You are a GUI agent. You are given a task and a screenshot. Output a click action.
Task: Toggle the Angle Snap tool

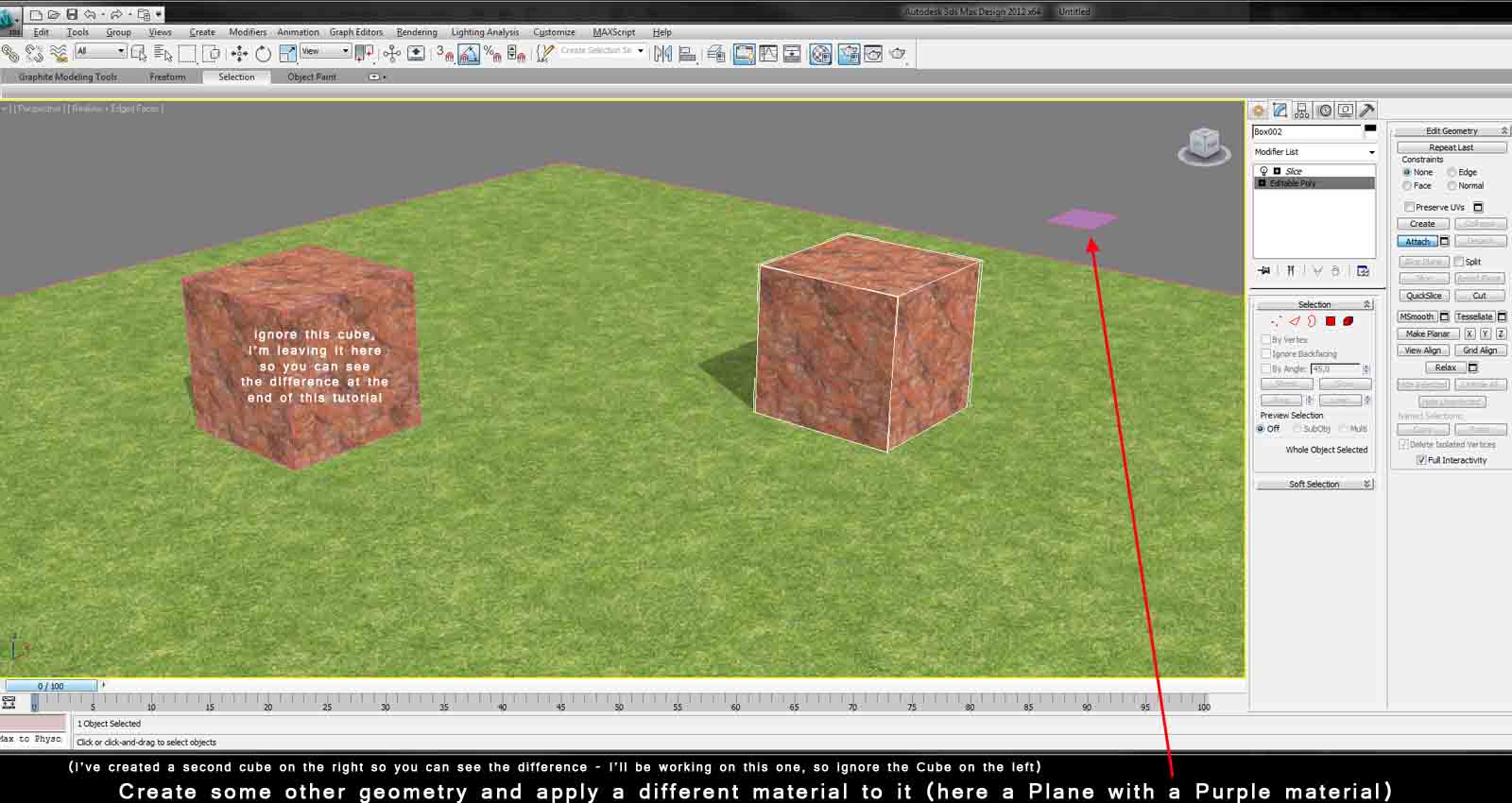(469, 53)
